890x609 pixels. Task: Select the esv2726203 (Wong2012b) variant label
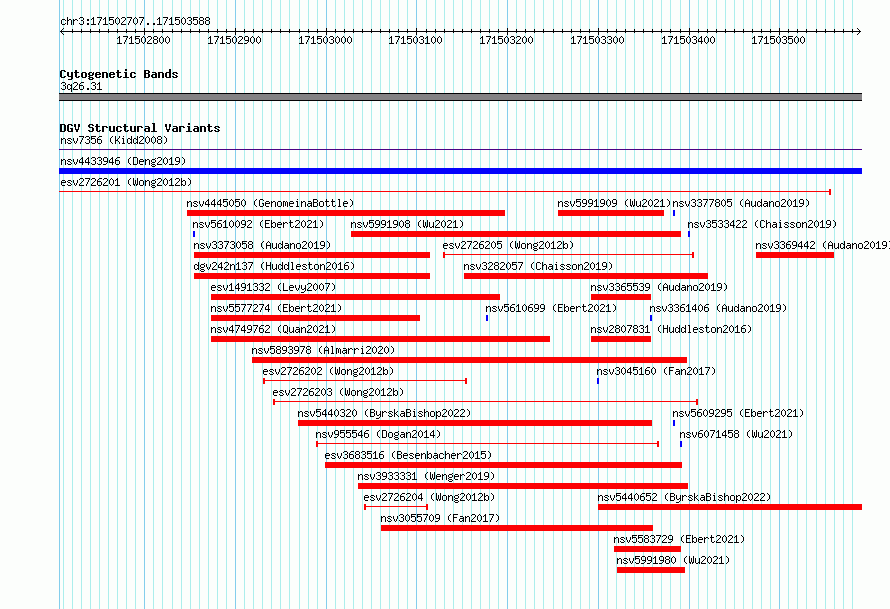[338, 392]
